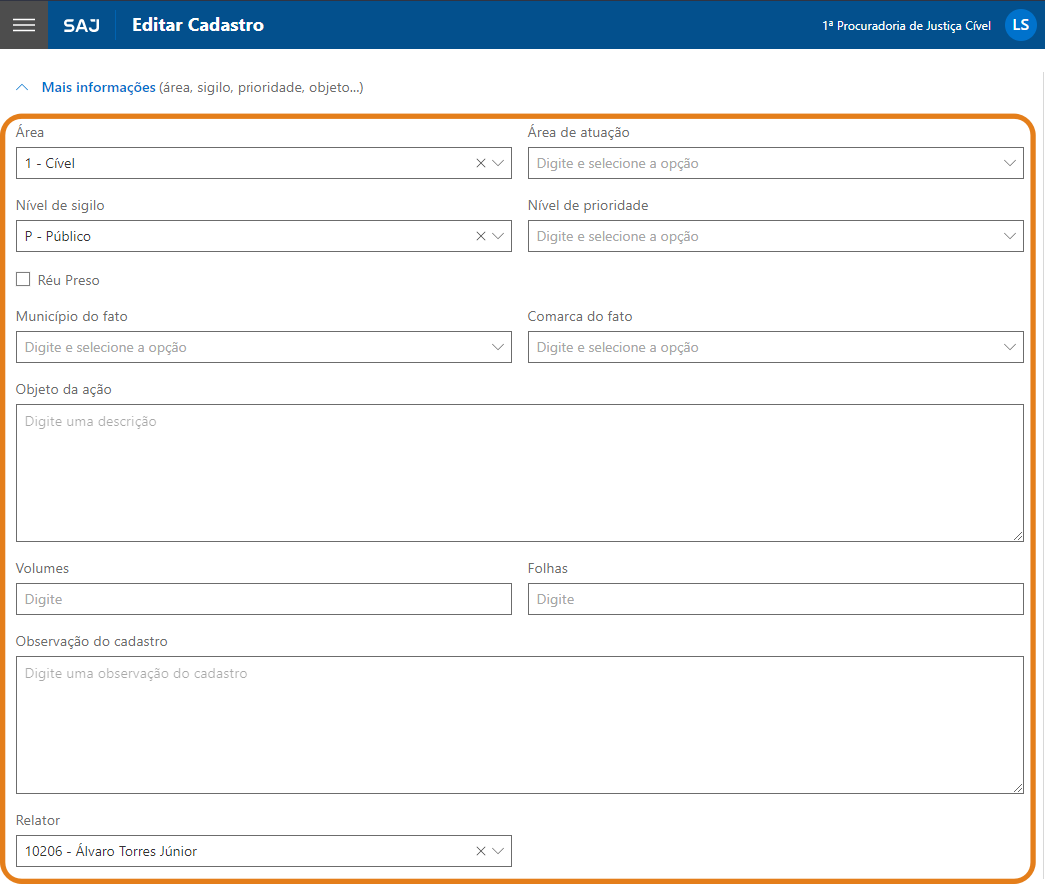The image size is (1046, 884).
Task: Click the LS user avatar
Action: coord(1020,25)
